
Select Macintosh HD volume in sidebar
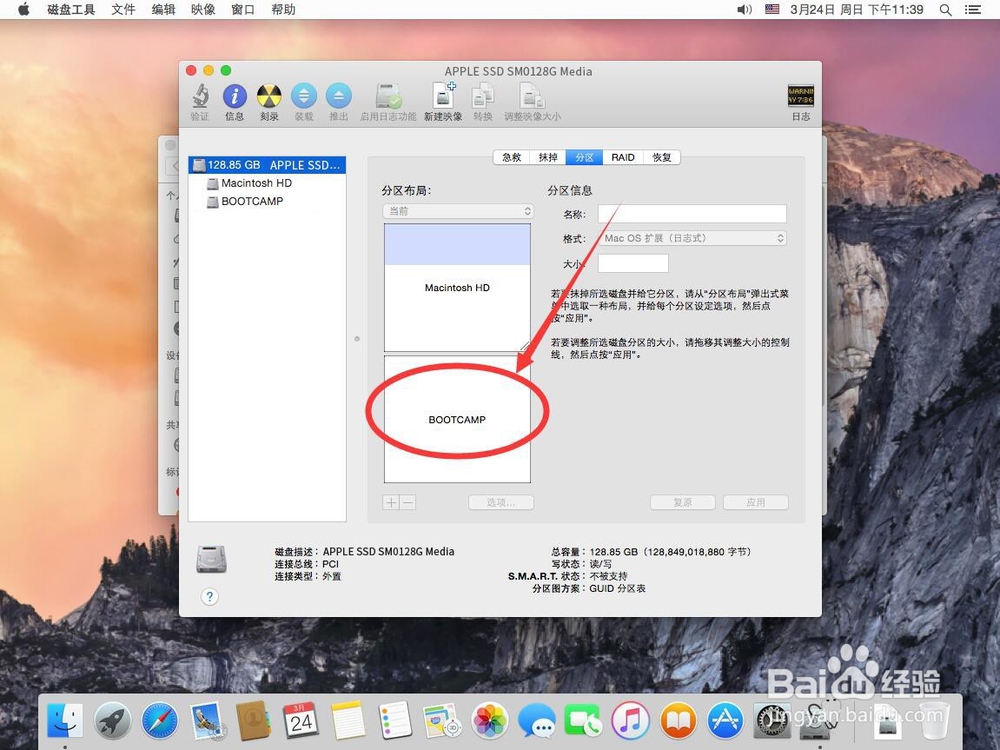point(267,183)
